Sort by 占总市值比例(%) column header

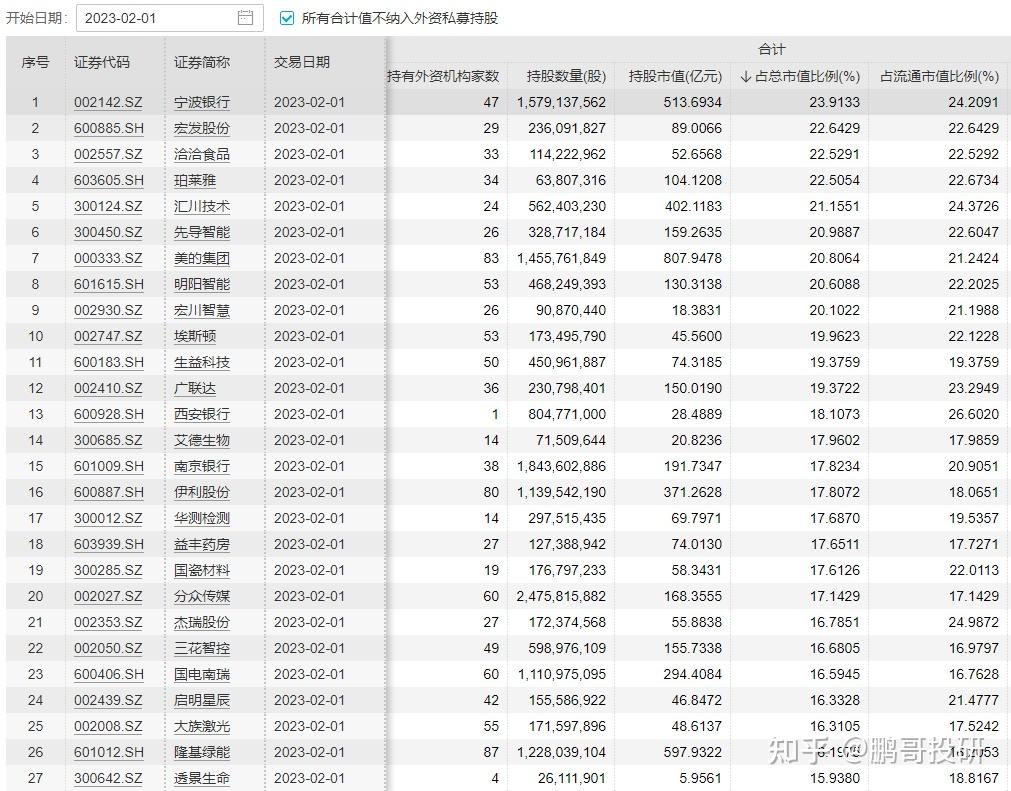800,76
